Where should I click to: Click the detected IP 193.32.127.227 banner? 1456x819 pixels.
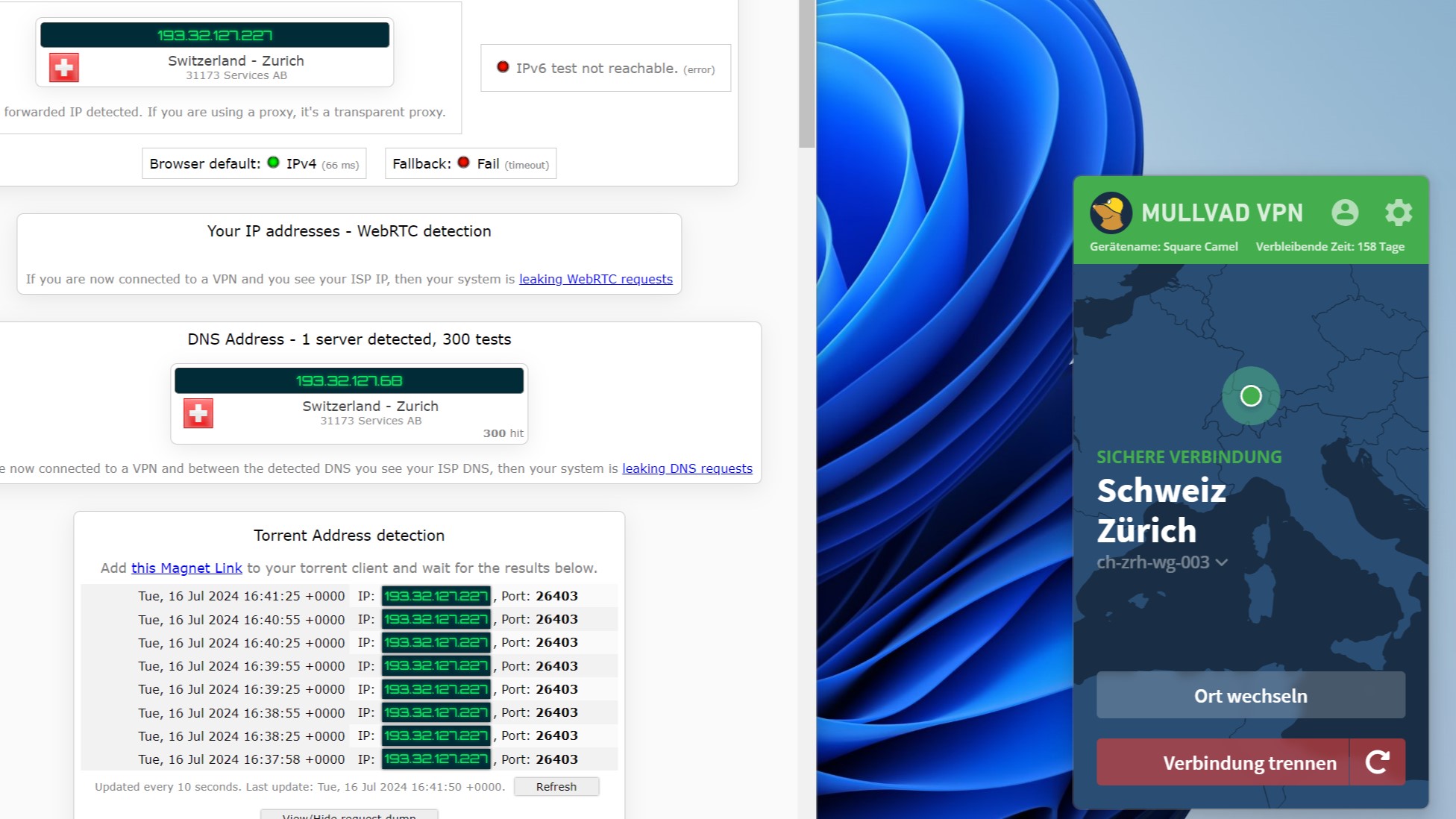pos(215,35)
